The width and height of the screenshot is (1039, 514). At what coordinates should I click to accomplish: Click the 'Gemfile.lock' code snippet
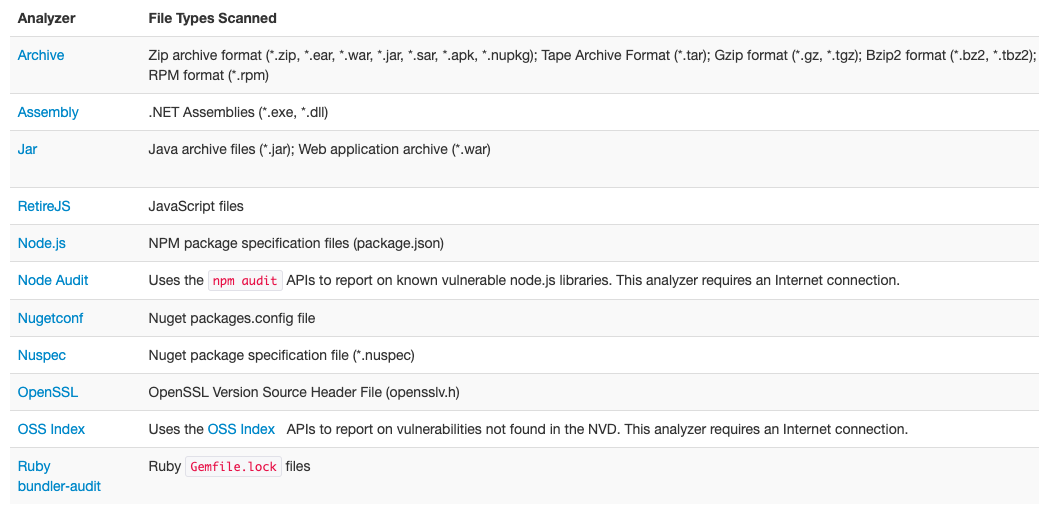[x=233, y=467]
